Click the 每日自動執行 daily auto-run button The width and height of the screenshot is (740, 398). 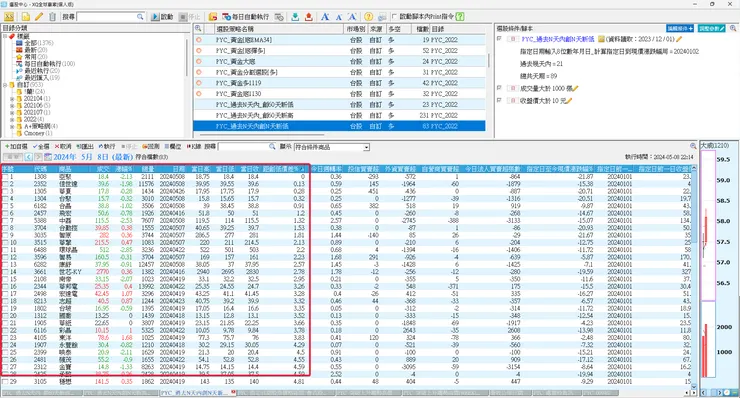pyautogui.click(x=245, y=17)
